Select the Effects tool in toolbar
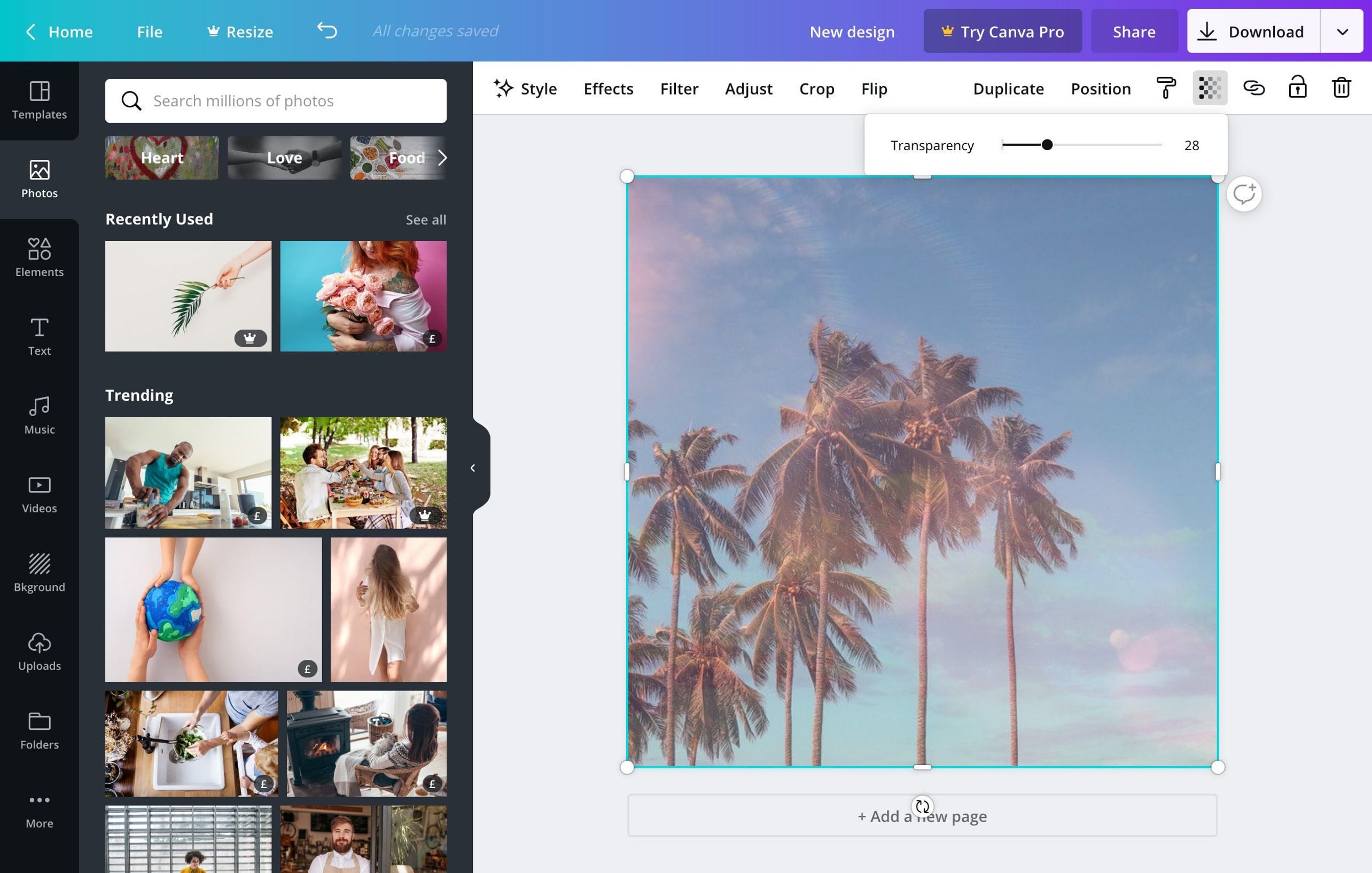The image size is (1372, 873). [x=608, y=88]
